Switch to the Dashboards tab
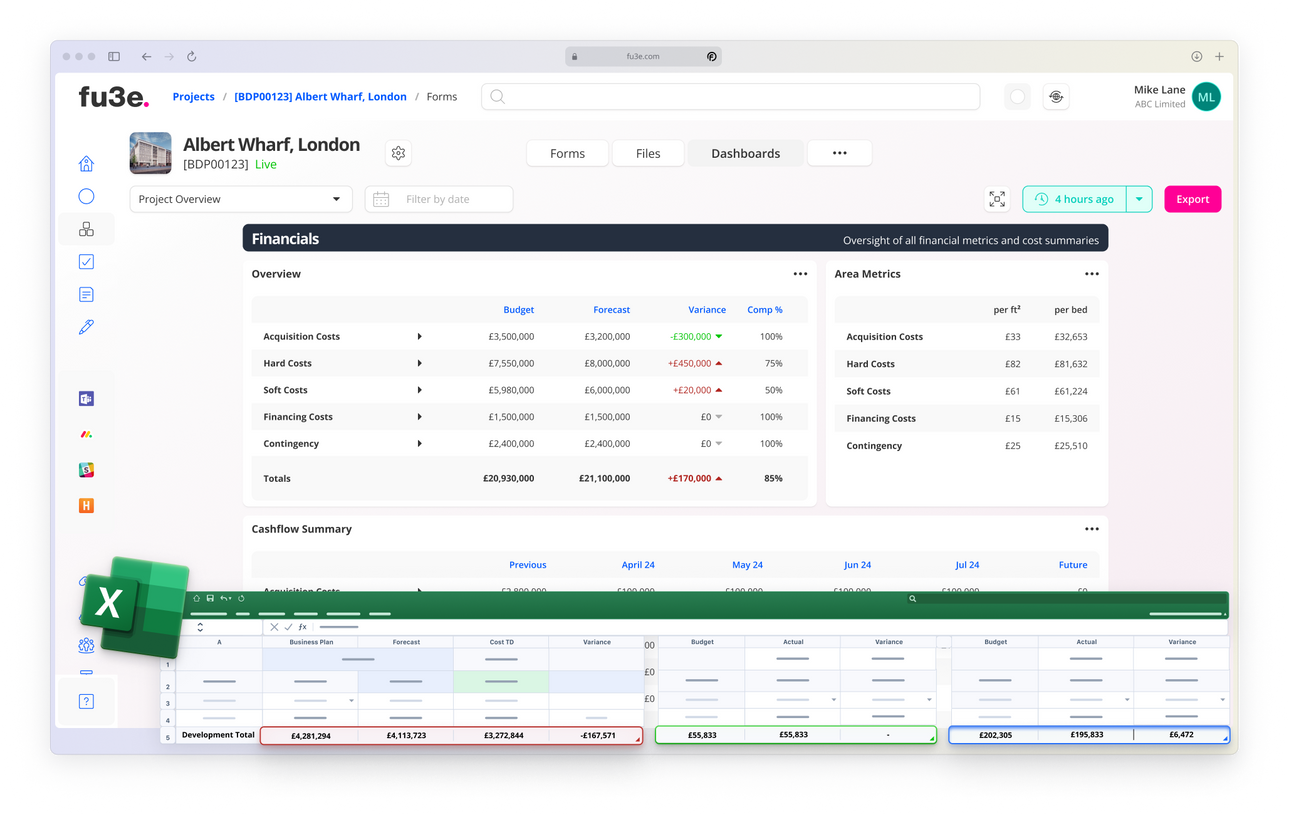The height and width of the screenshot is (815, 1289). [745, 153]
